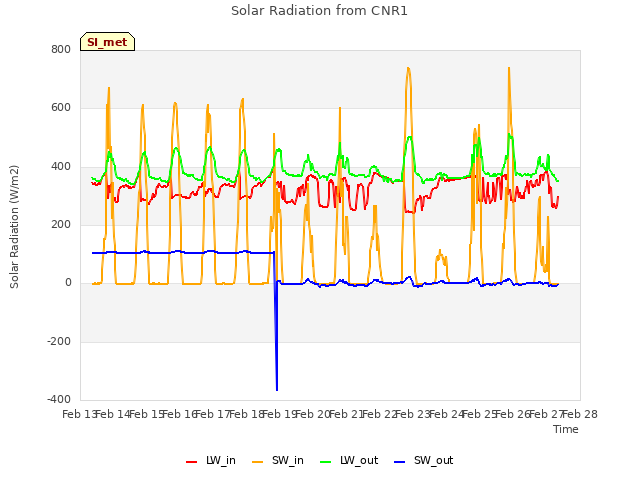Toggle the LW_in legend entry
Screen dimensions: 640x480
(211, 460)
